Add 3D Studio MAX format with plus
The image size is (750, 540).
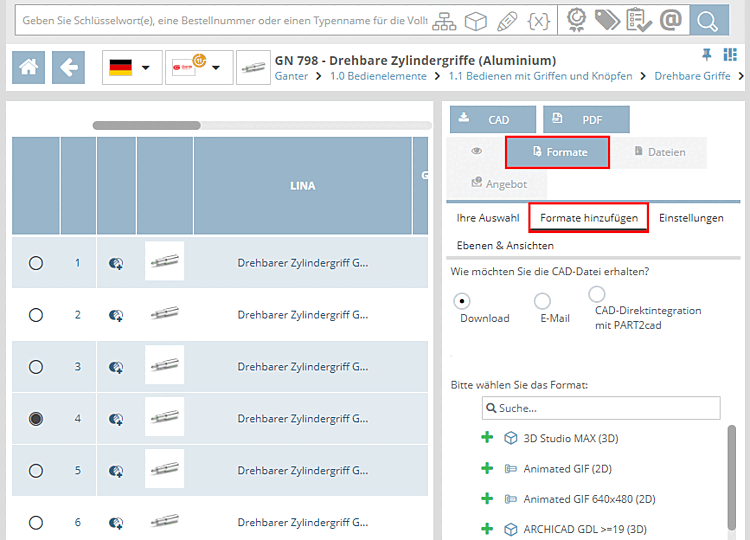pyautogui.click(x=487, y=437)
